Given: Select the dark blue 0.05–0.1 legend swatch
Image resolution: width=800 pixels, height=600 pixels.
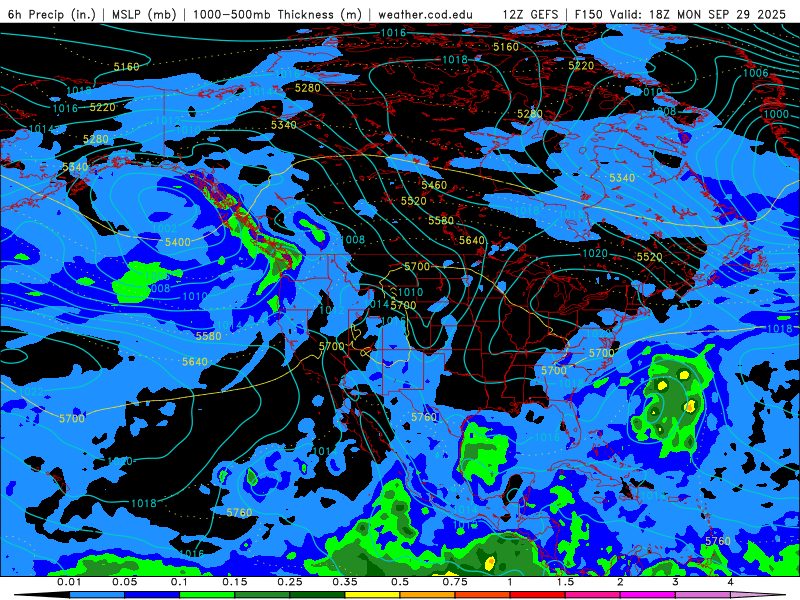Looking at the screenshot, I should click(152, 595).
